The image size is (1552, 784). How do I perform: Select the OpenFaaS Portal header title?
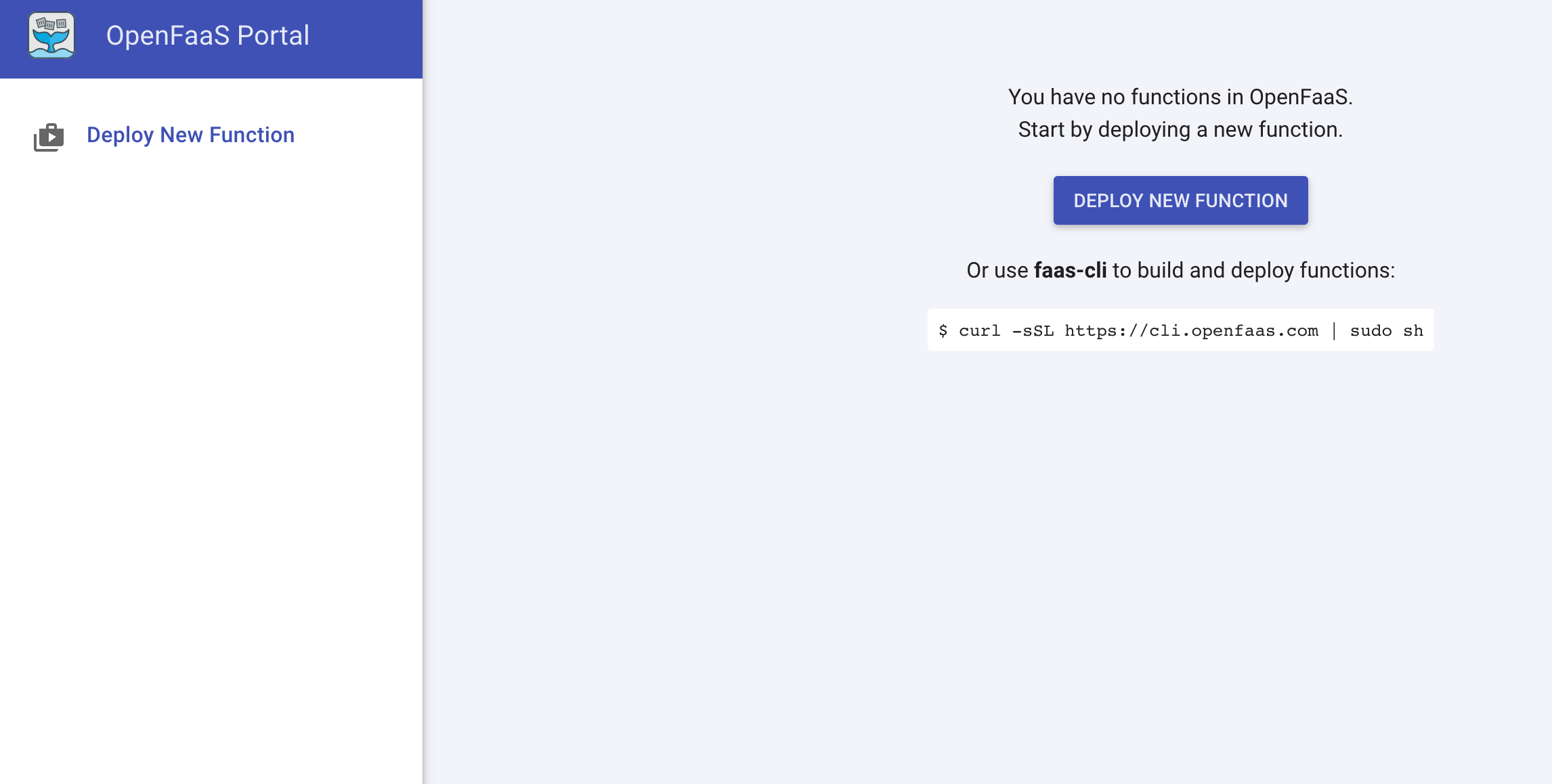point(207,35)
